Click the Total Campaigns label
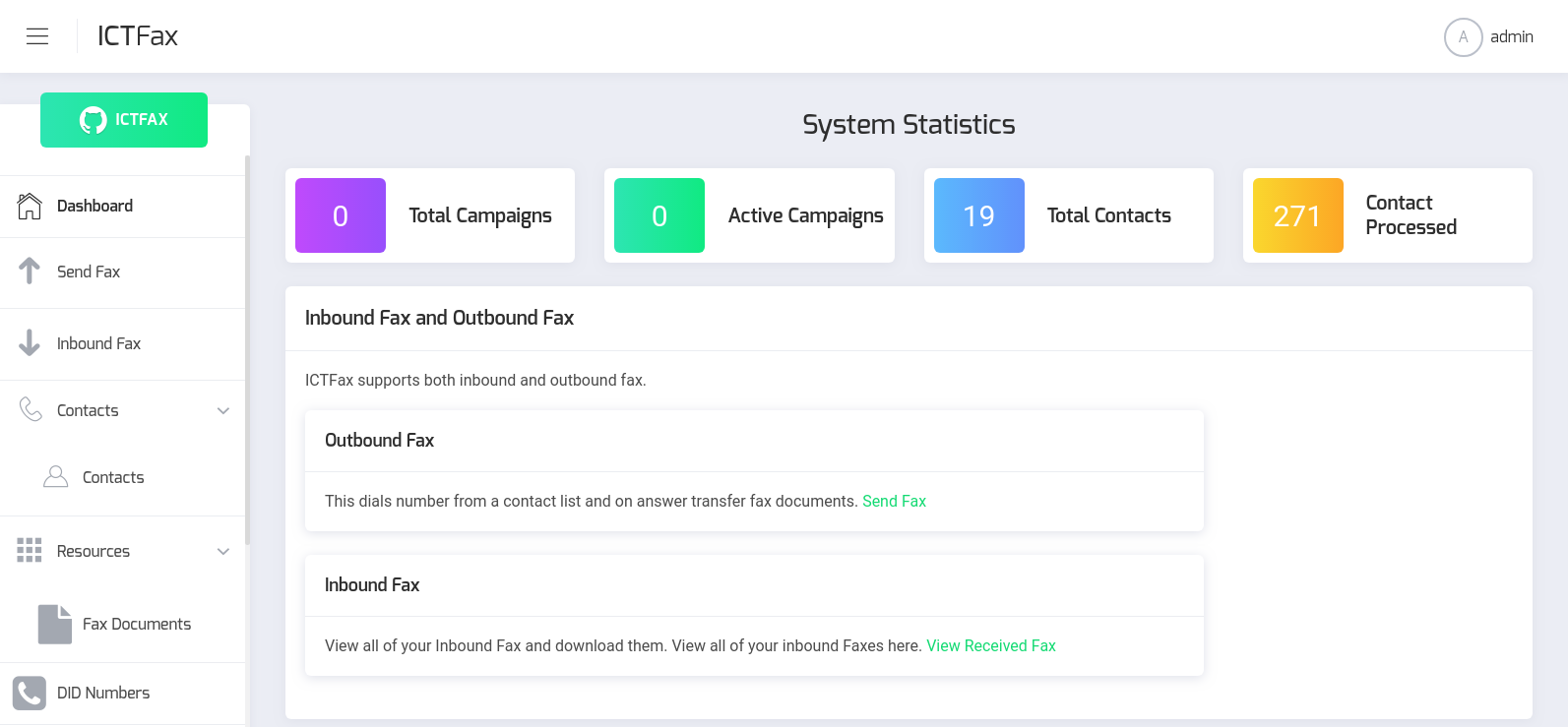Screen dimensions: 1568x727 (x=480, y=215)
